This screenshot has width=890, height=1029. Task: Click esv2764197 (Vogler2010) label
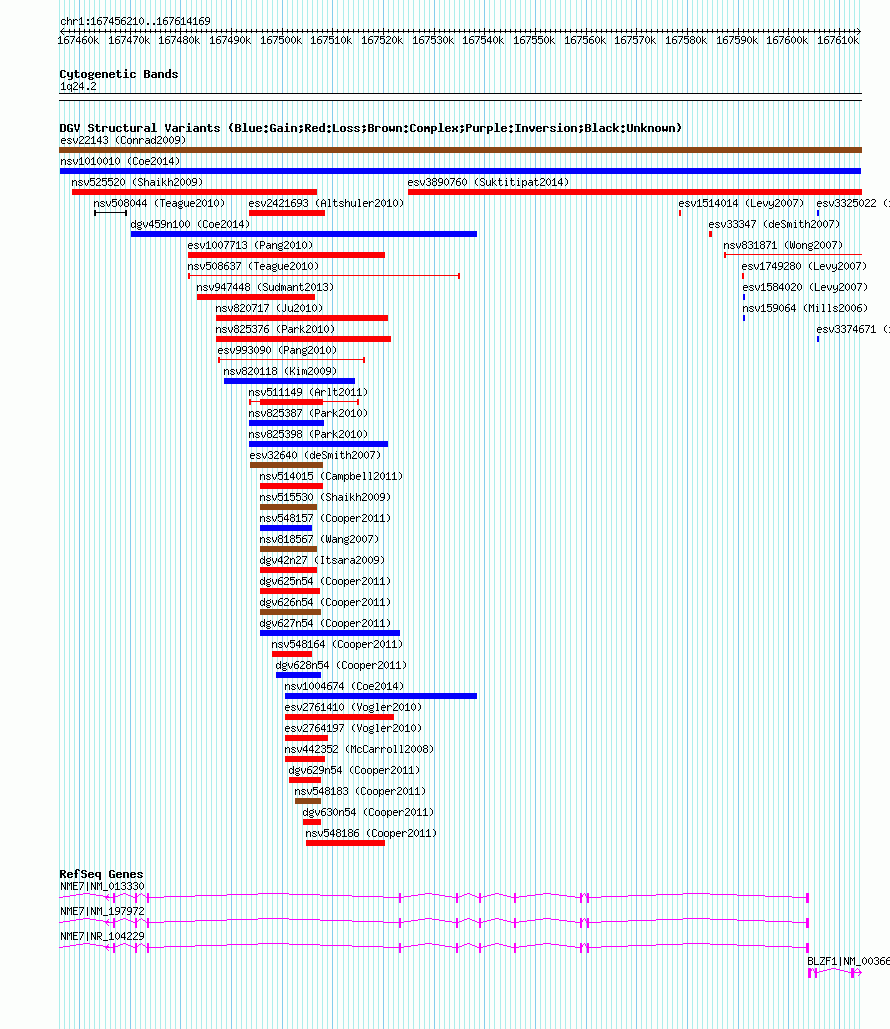(x=353, y=728)
